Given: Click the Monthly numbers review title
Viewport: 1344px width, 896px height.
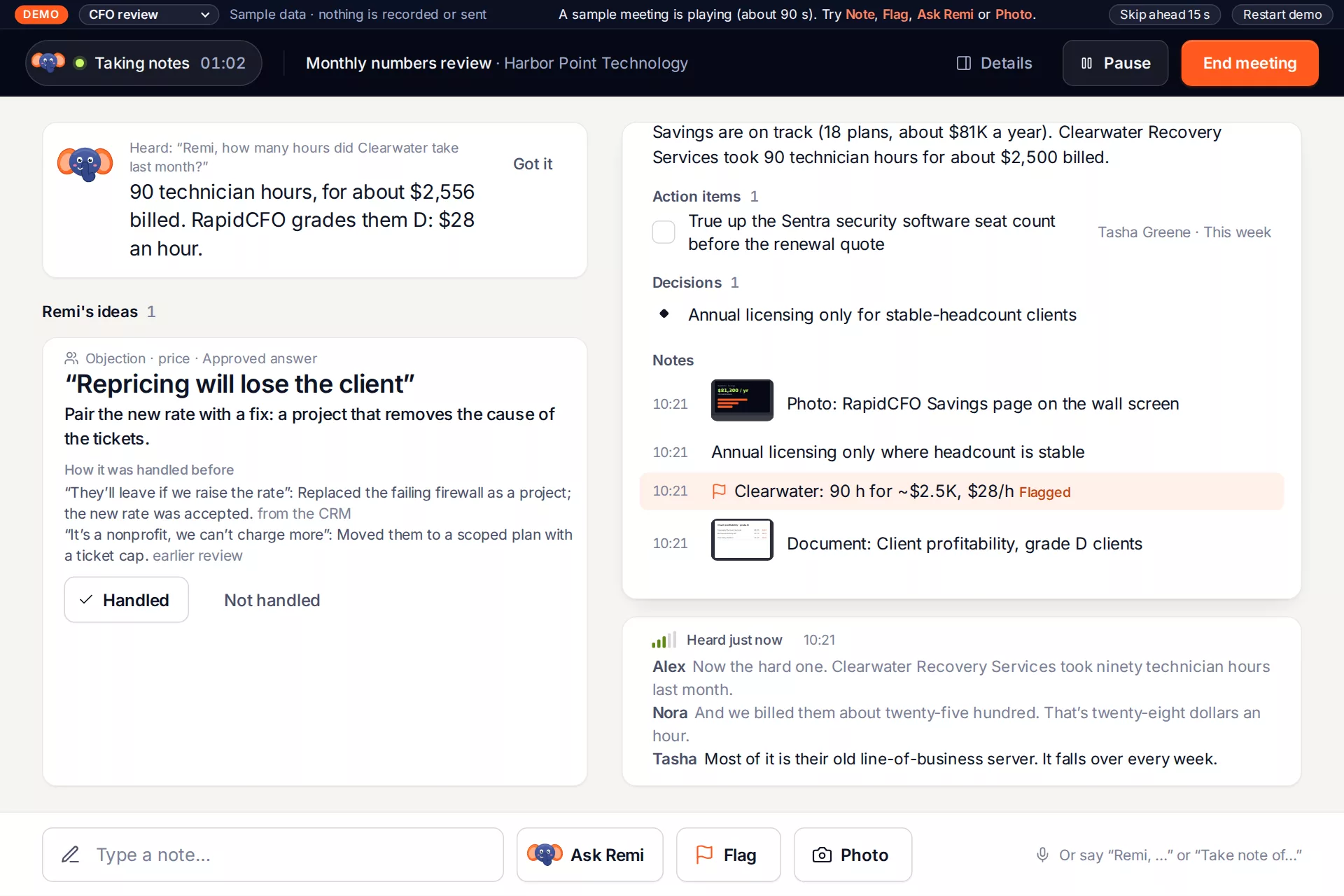Looking at the screenshot, I should tap(398, 63).
